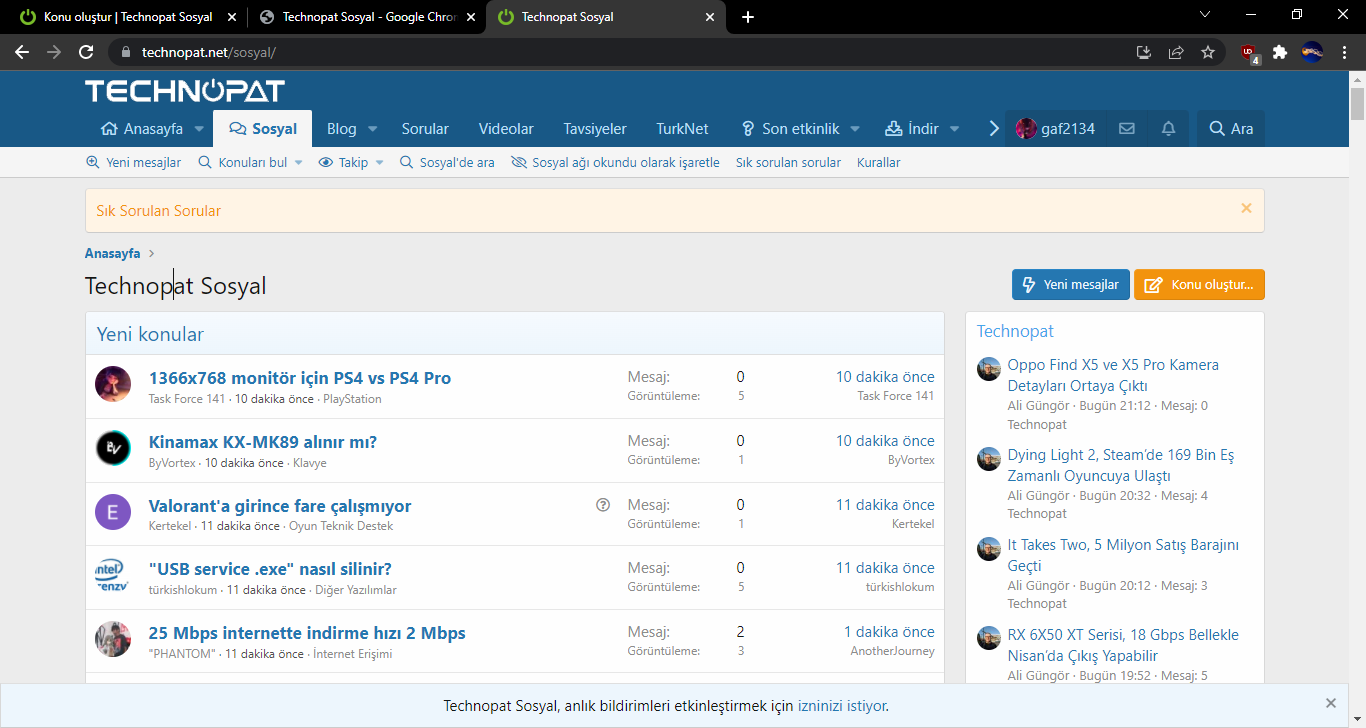Image resolution: width=1366 pixels, height=728 pixels.
Task: Open the Extensions puzzle piece menu
Action: 1280,52
